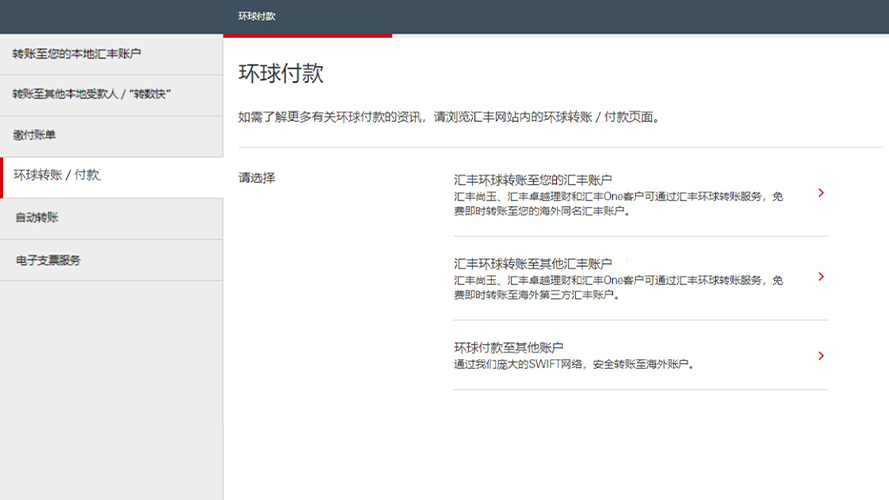Viewport: 889px width, 500px height.
Task: Click chevron next to 环球付款至其他账户
Action: (821, 355)
